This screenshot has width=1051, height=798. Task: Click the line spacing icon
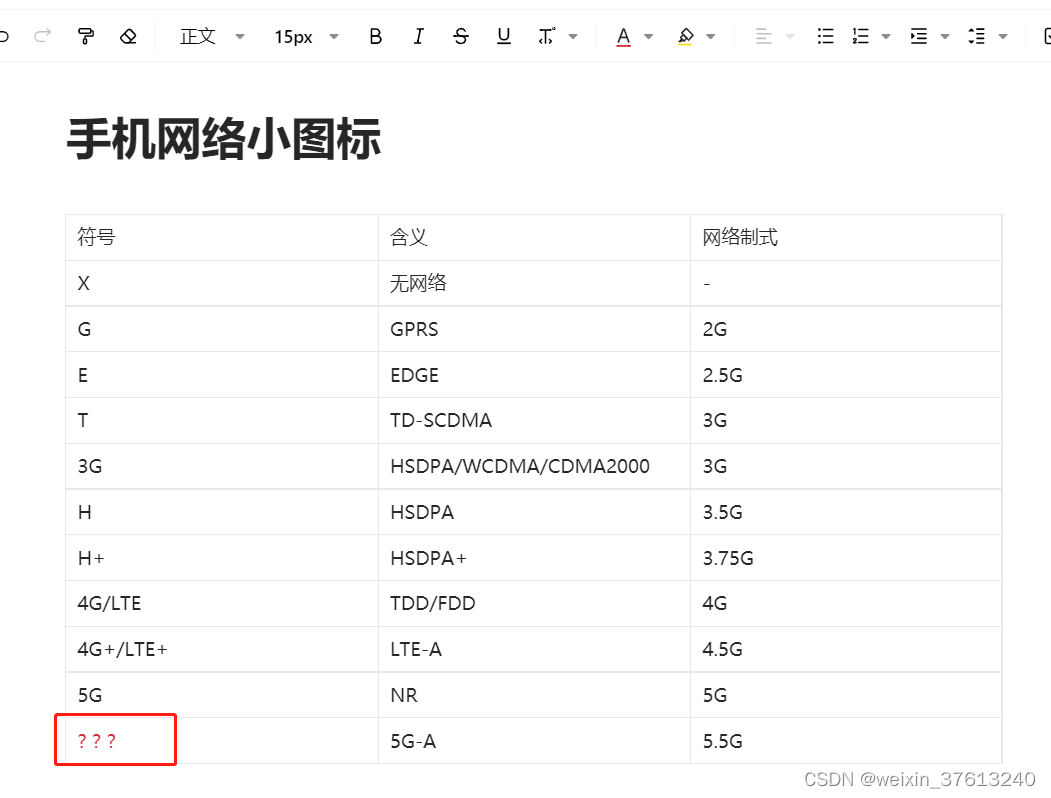[x=976, y=37]
